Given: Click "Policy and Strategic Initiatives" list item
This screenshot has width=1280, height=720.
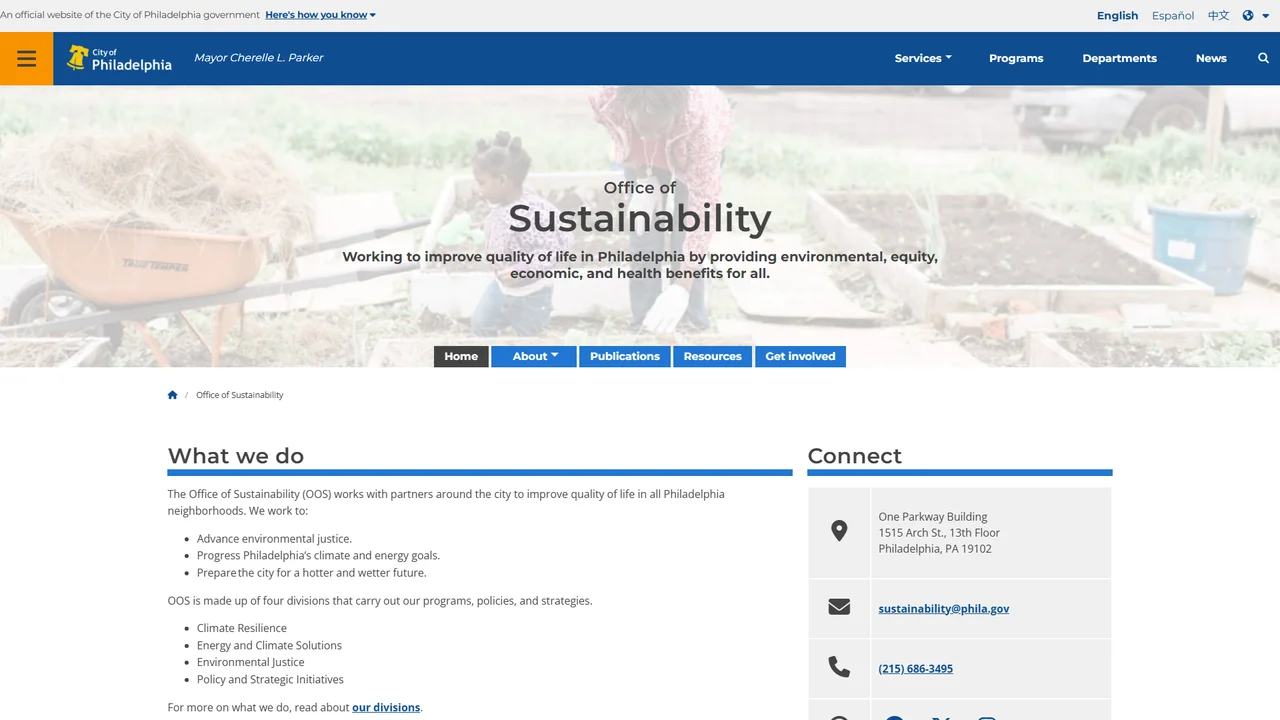Looking at the screenshot, I should tap(270, 679).
